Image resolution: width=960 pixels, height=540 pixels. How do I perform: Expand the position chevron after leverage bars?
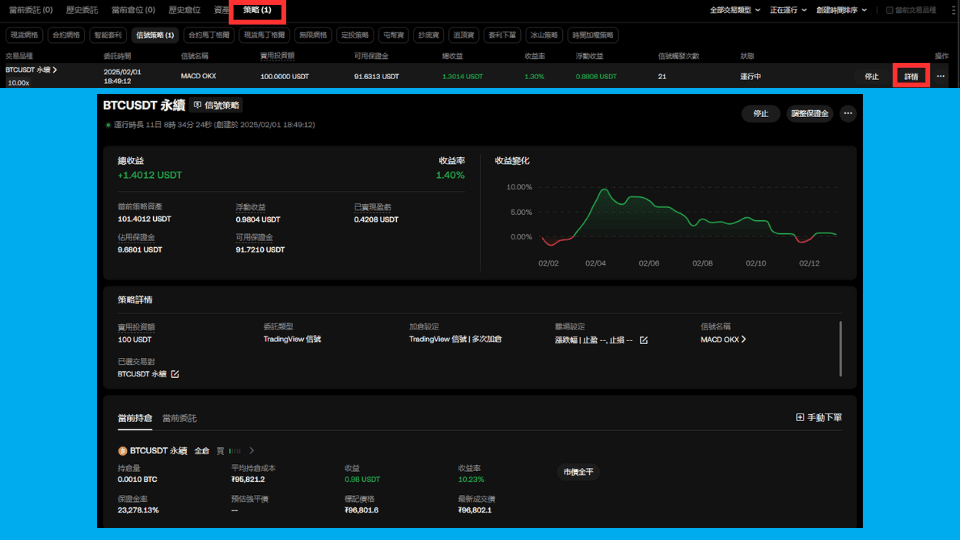[252, 451]
